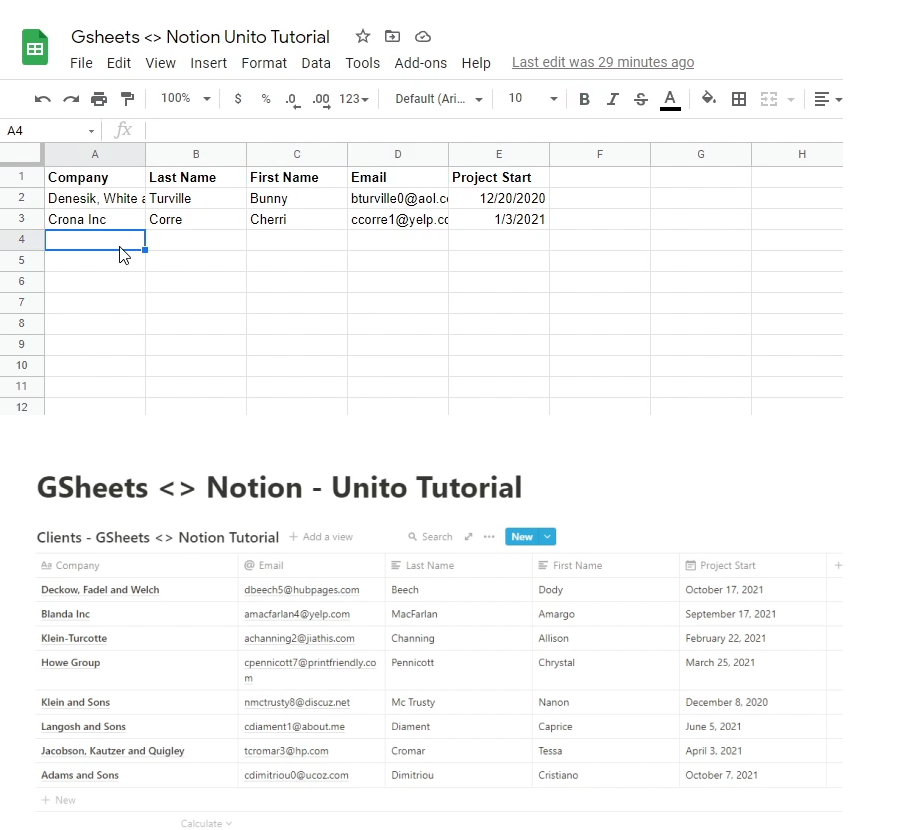The width and height of the screenshot is (908, 830).
Task: Open the Edit menu
Action: click(x=119, y=63)
